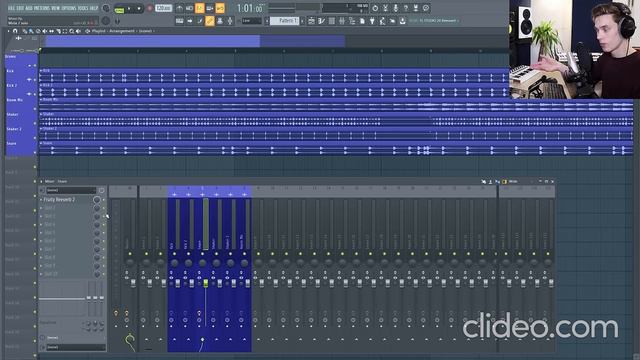Mute the Shaker 2 mixer insert
Screen dimensions: 640x360
point(230,254)
